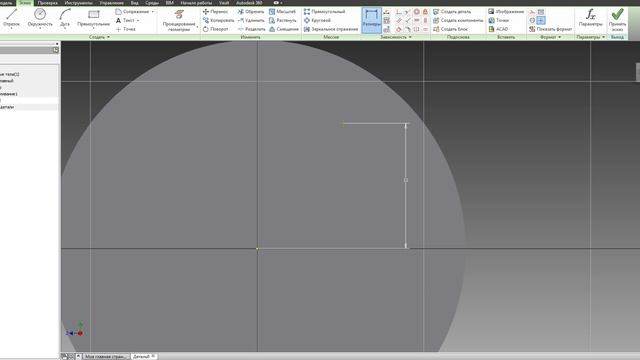The width and height of the screenshot is (640, 360).
Task: Select the Окружность (Circle) tool
Action: click(40, 18)
